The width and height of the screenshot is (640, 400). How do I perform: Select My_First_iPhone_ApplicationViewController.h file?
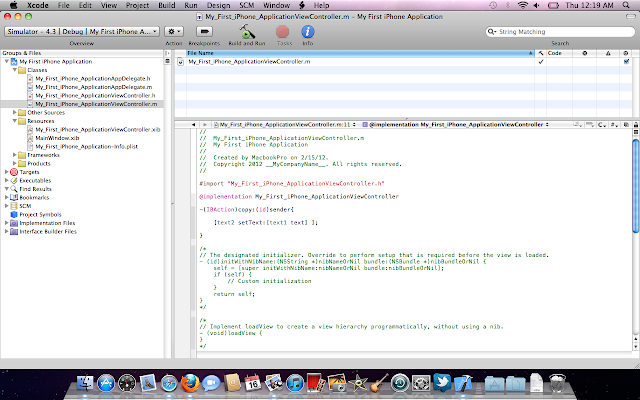(95, 96)
